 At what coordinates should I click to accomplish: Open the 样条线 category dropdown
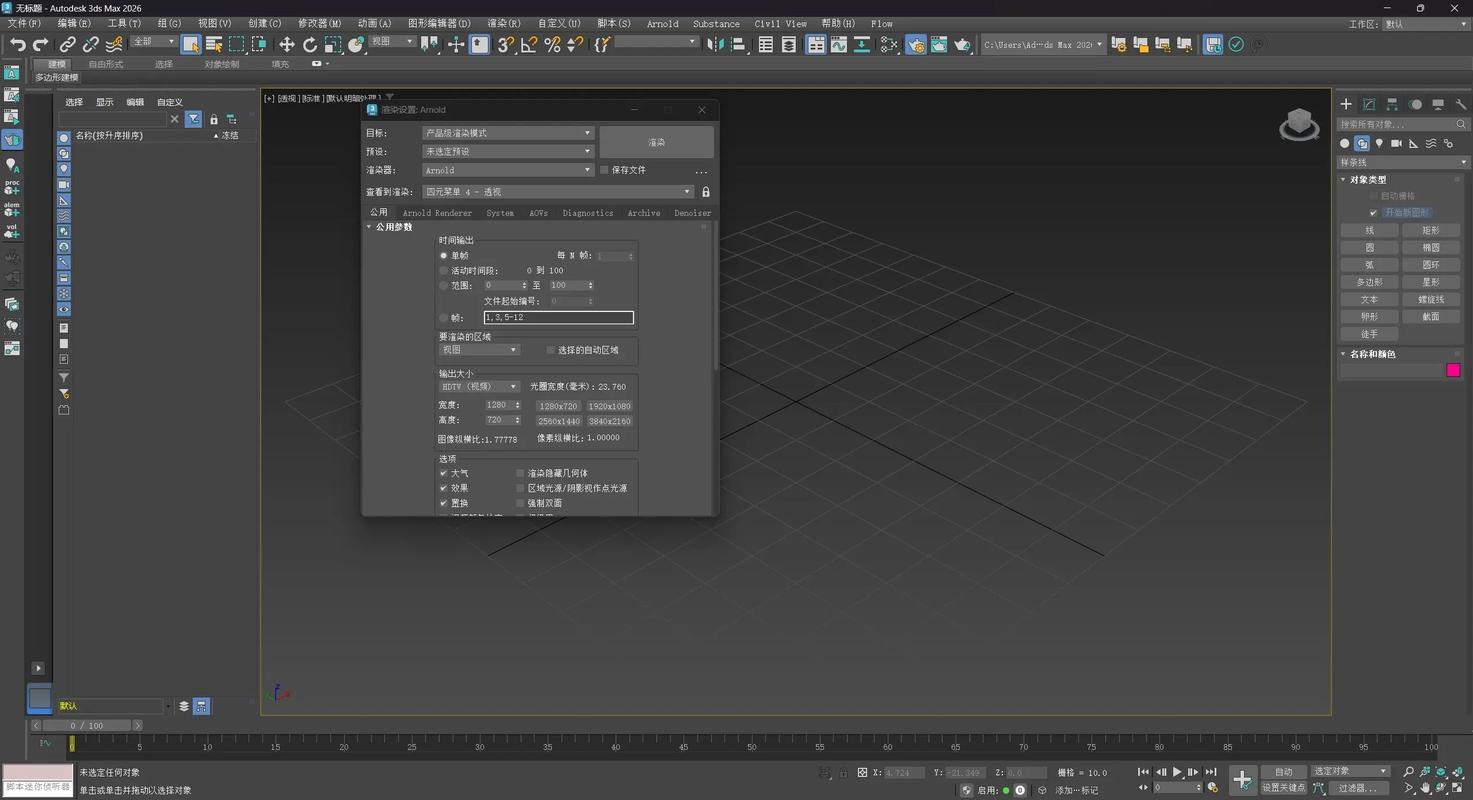click(x=1403, y=162)
